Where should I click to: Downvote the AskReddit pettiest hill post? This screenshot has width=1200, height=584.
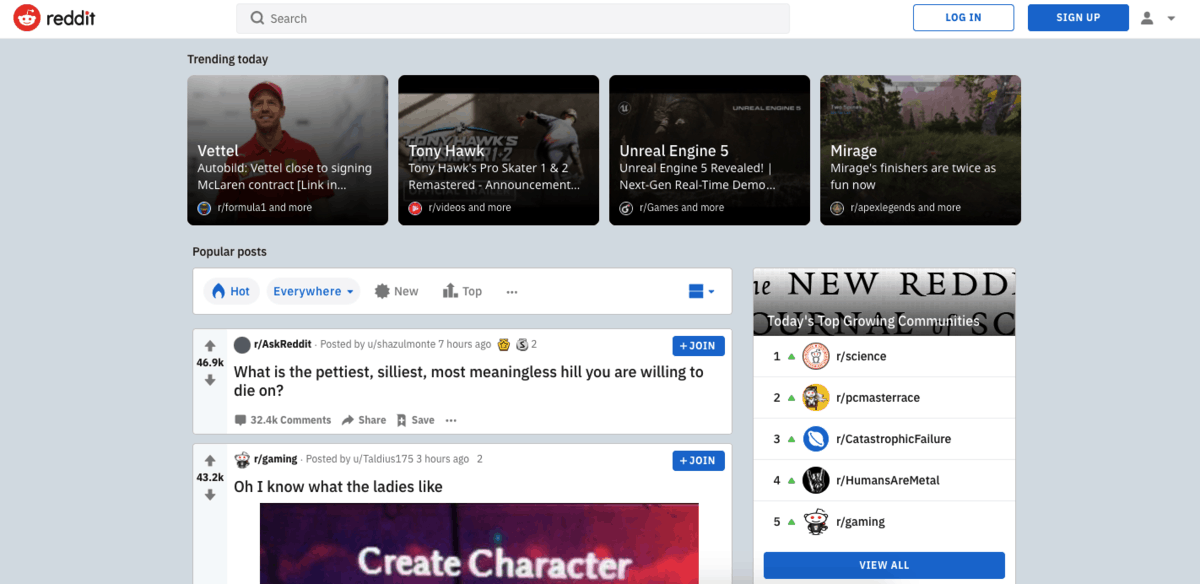(x=210, y=380)
